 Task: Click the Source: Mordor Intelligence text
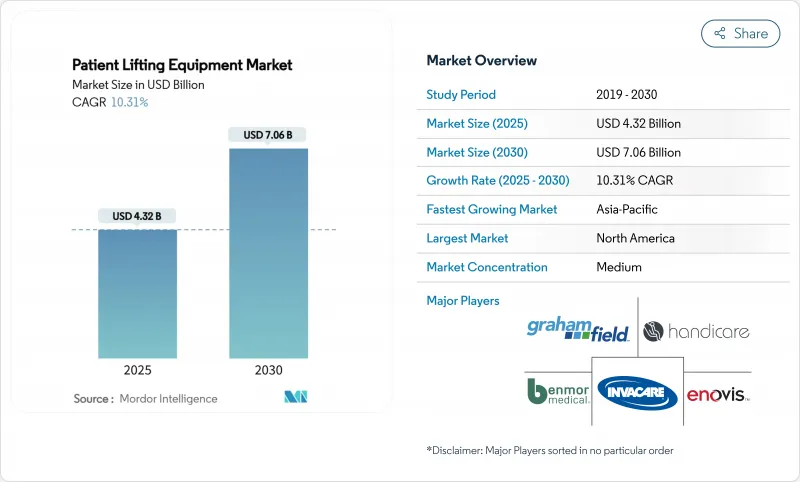(x=145, y=399)
